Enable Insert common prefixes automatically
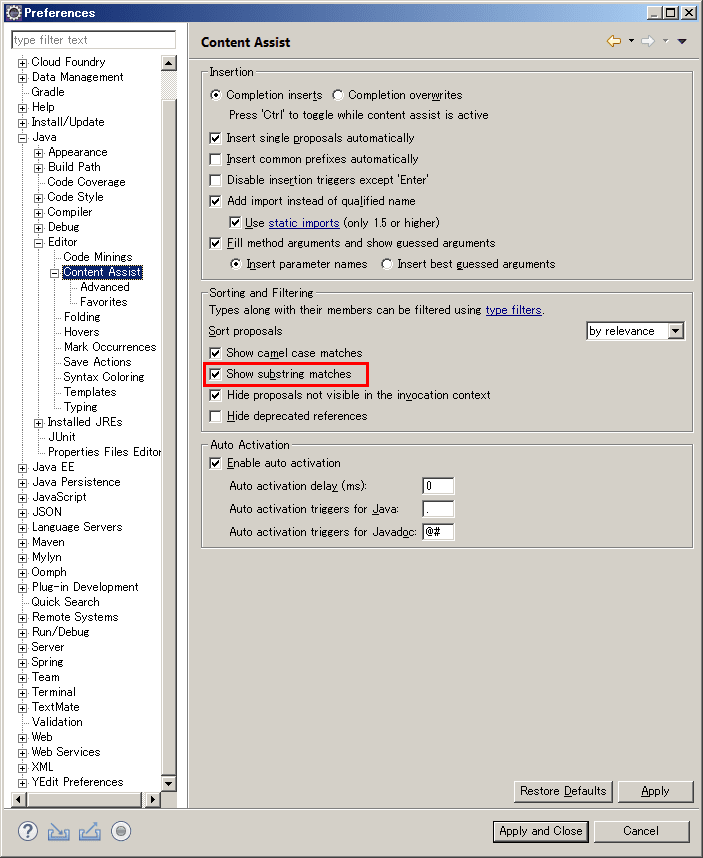The height and width of the screenshot is (858, 703). [216, 159]
